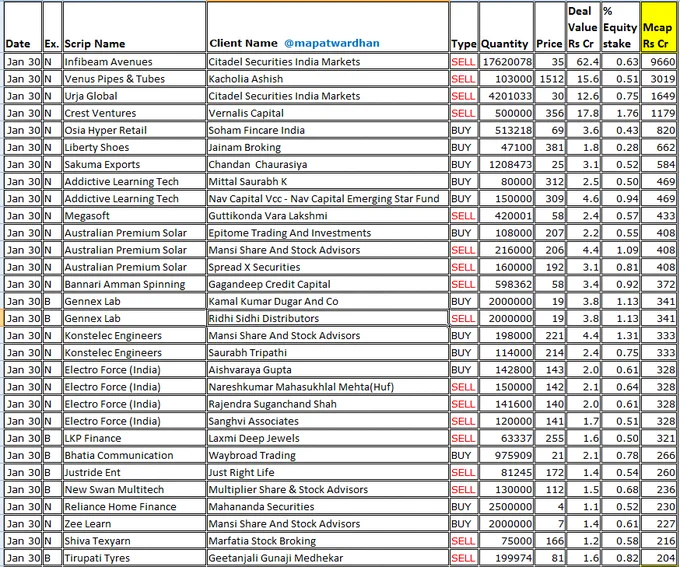
Task: Click the 'Mahananda Securities' client cell
Action: 328,507
